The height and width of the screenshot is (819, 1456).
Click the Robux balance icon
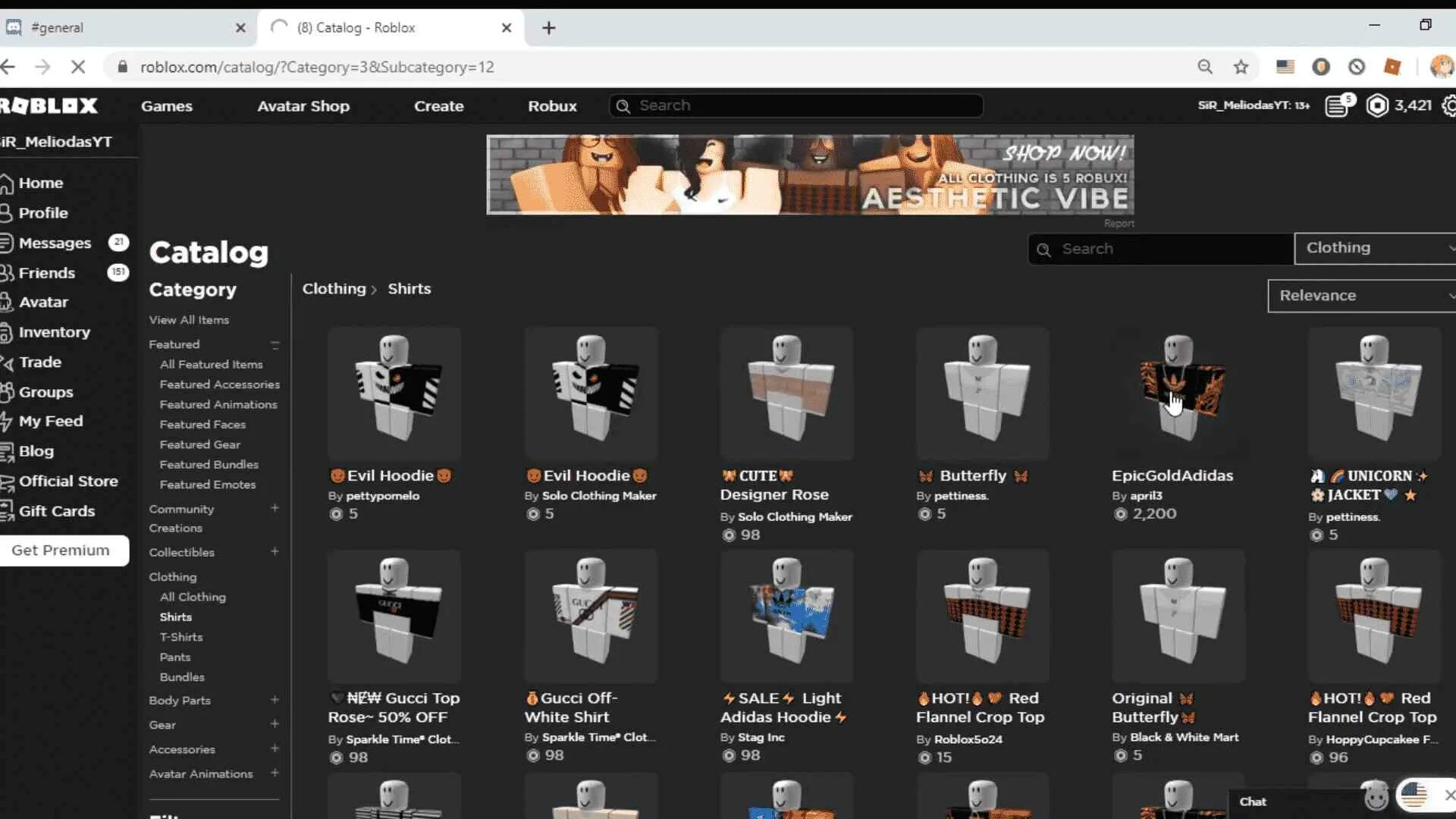pos(1378,106)
